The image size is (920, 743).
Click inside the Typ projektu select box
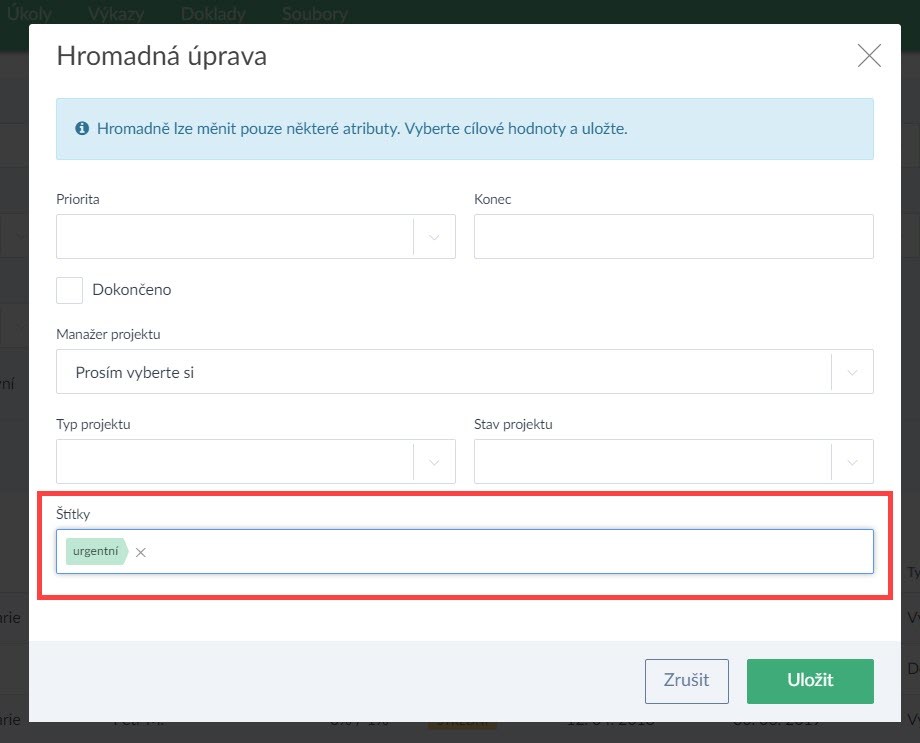coord(235,462)
